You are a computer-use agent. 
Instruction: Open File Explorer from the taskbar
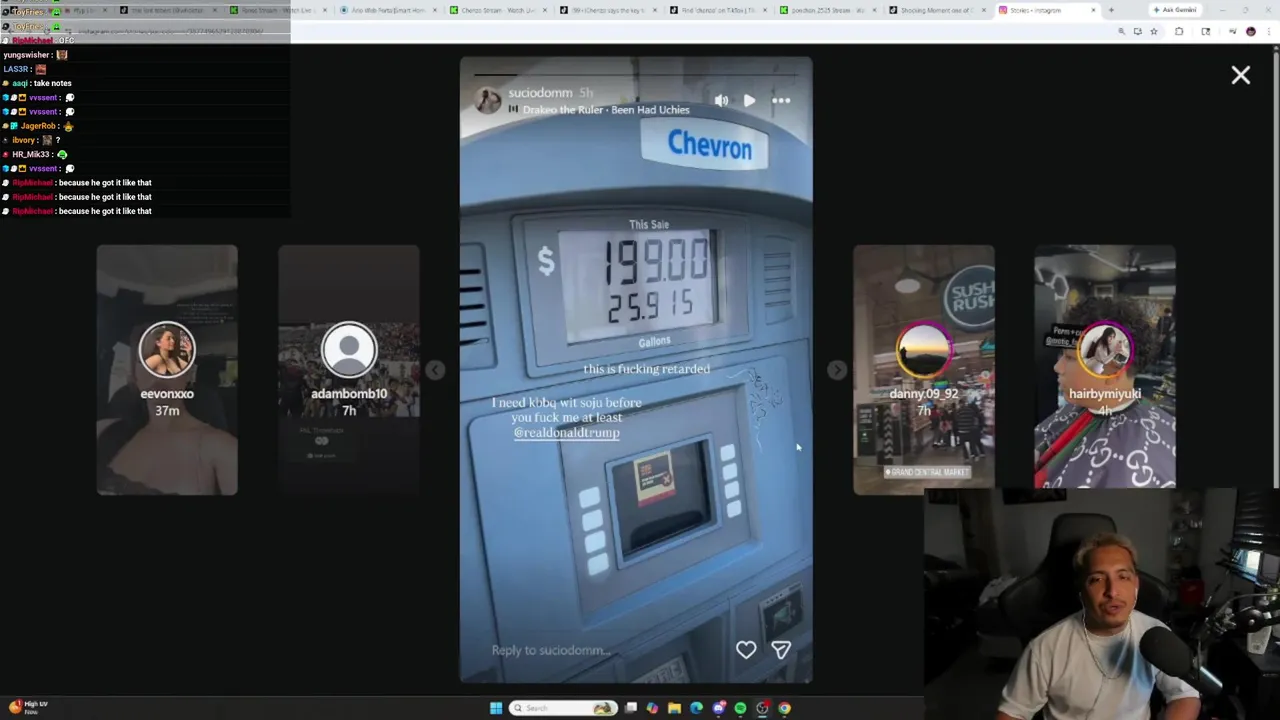[x=674, y=708]
